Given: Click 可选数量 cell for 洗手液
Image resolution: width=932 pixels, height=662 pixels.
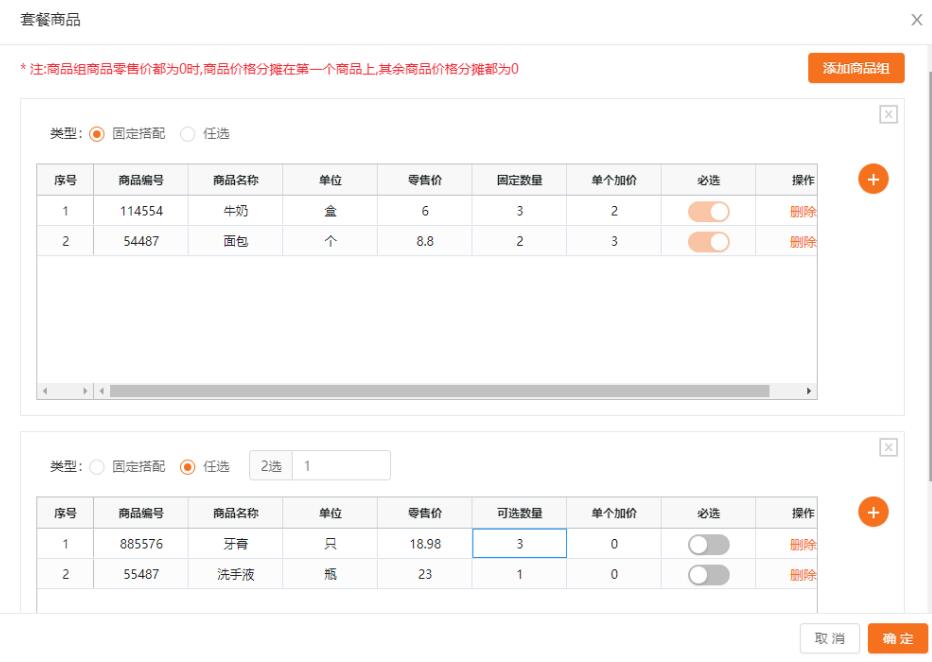Looking at the screenshot, I should pyautogui.click(x=519, y=574).
